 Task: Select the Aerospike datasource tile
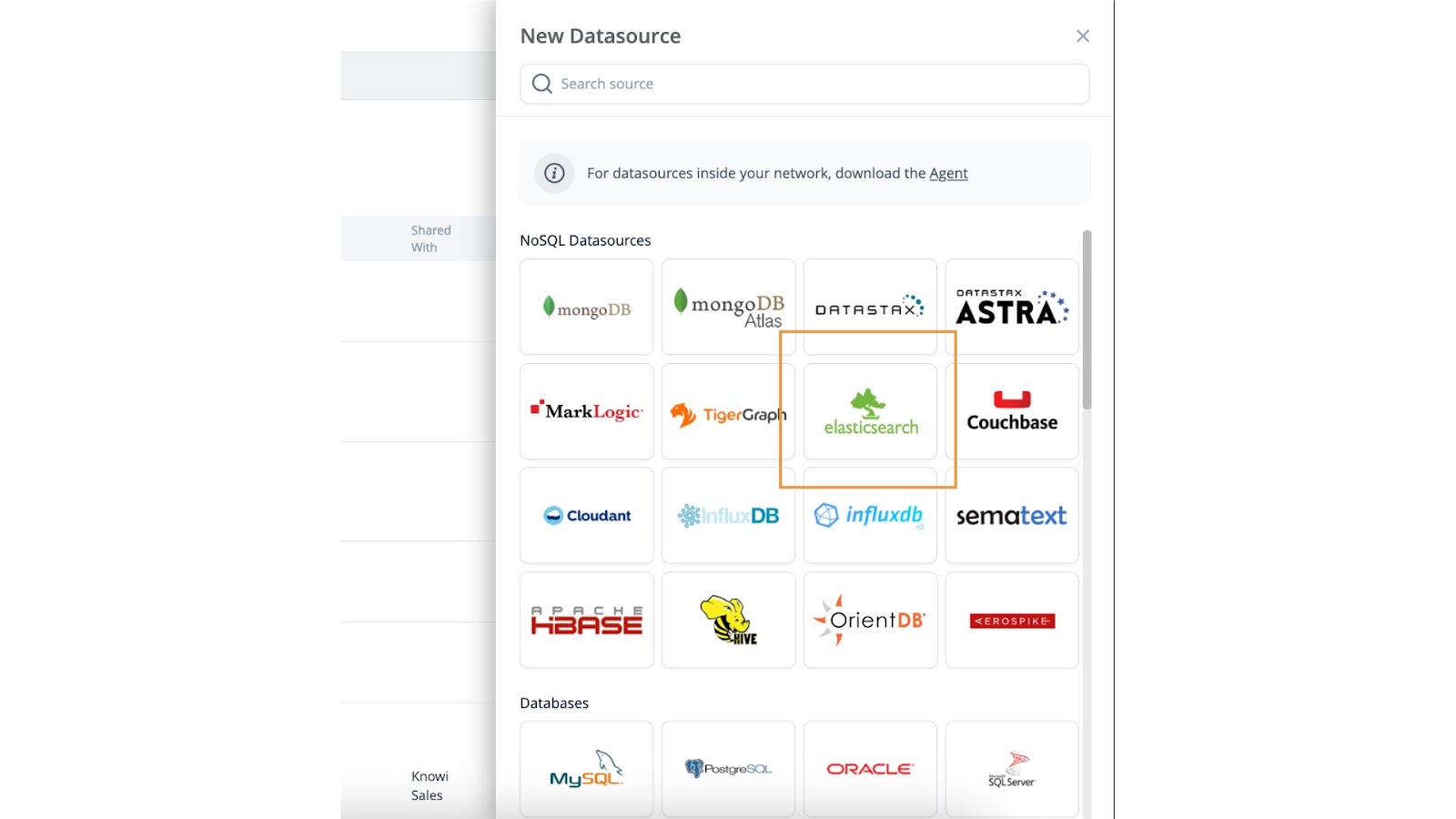click(1012, 620)
